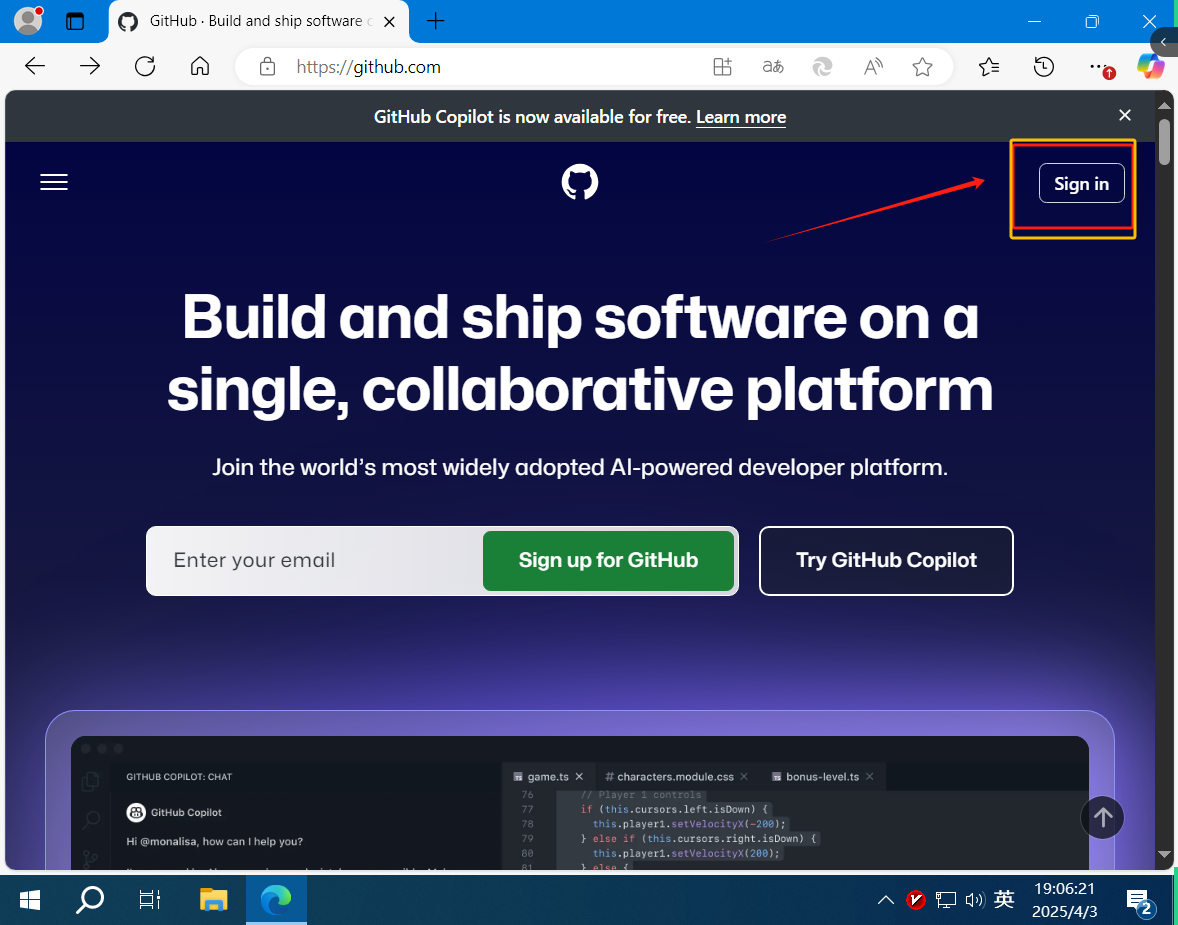1178x925 pixels.
Task: Open the volume control in tray
Action: [x=974, y=900]
